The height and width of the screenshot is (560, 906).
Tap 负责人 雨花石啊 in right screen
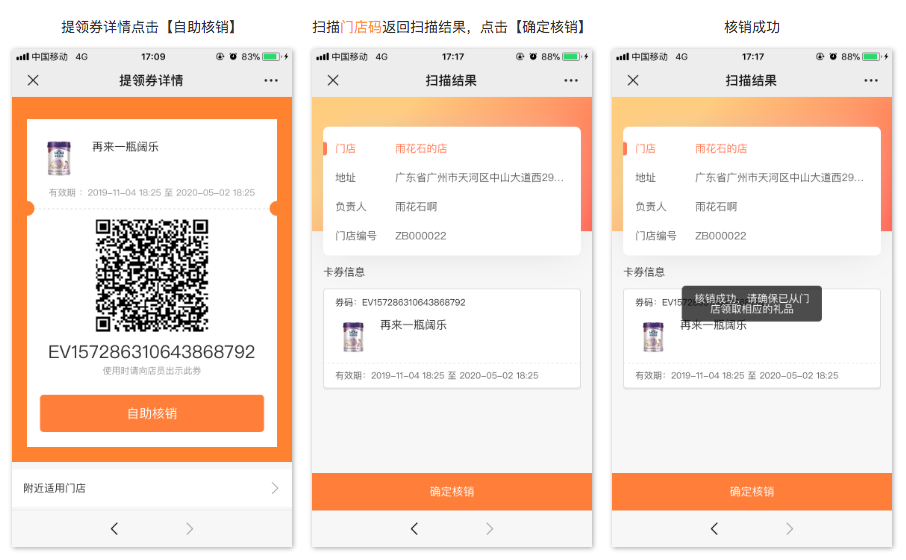click(686, 206)
